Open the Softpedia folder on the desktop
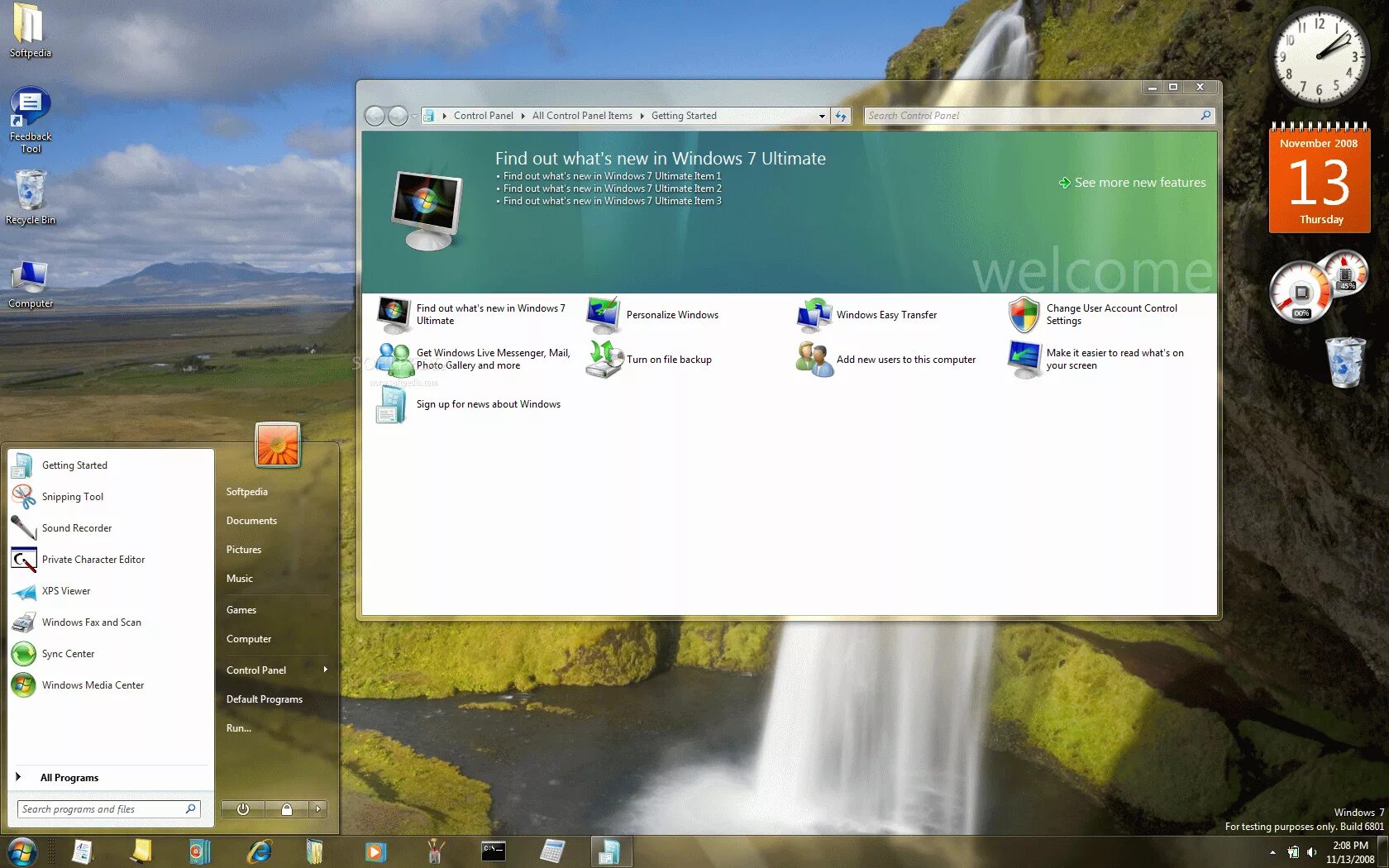 [30, 31]
